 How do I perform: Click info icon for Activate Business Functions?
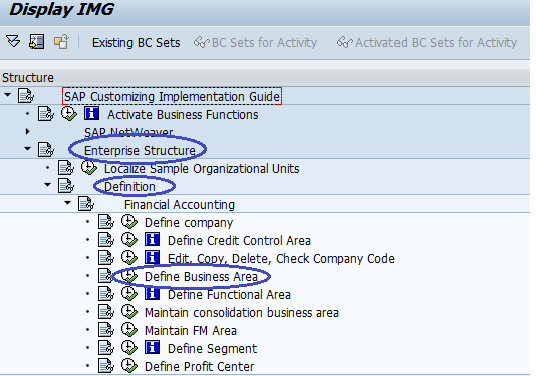92,113
